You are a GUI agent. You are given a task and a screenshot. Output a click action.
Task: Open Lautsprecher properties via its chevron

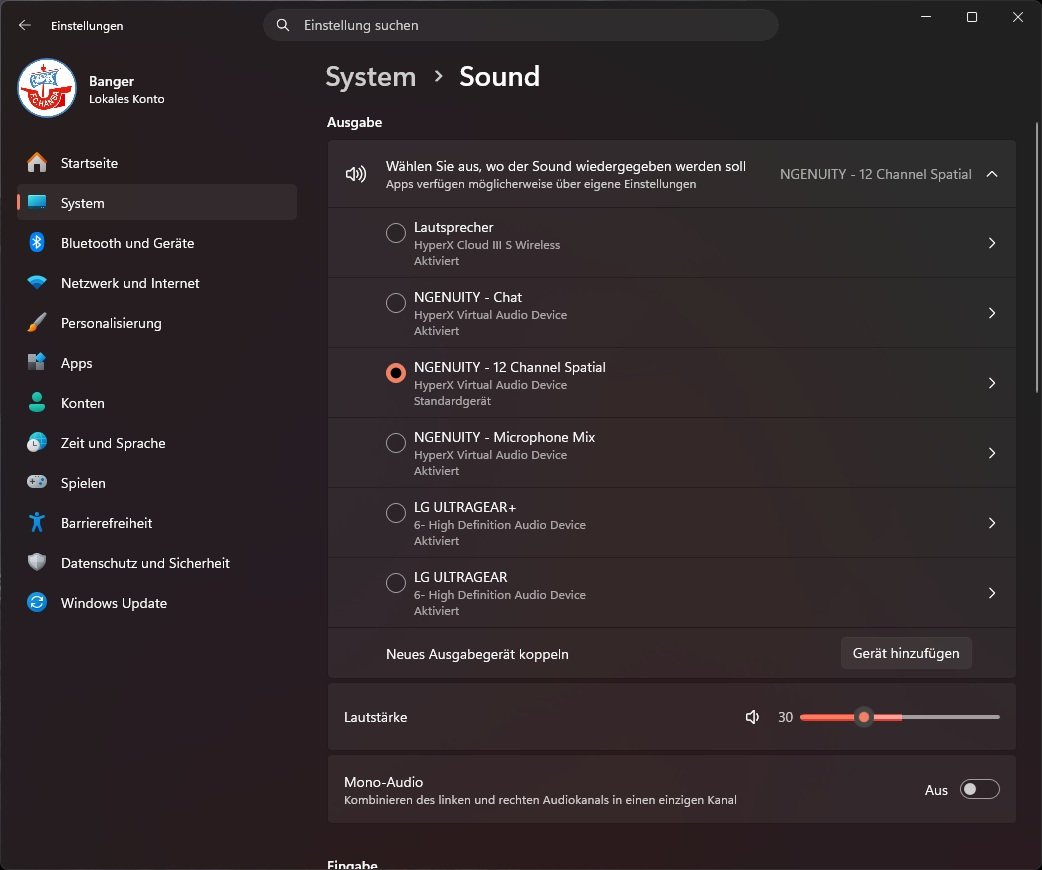(x=992, y=243)
